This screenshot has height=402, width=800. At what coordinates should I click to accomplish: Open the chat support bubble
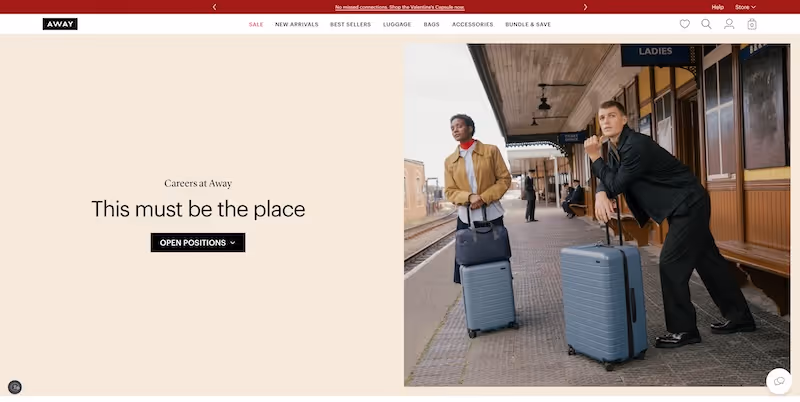click(779, 381)
